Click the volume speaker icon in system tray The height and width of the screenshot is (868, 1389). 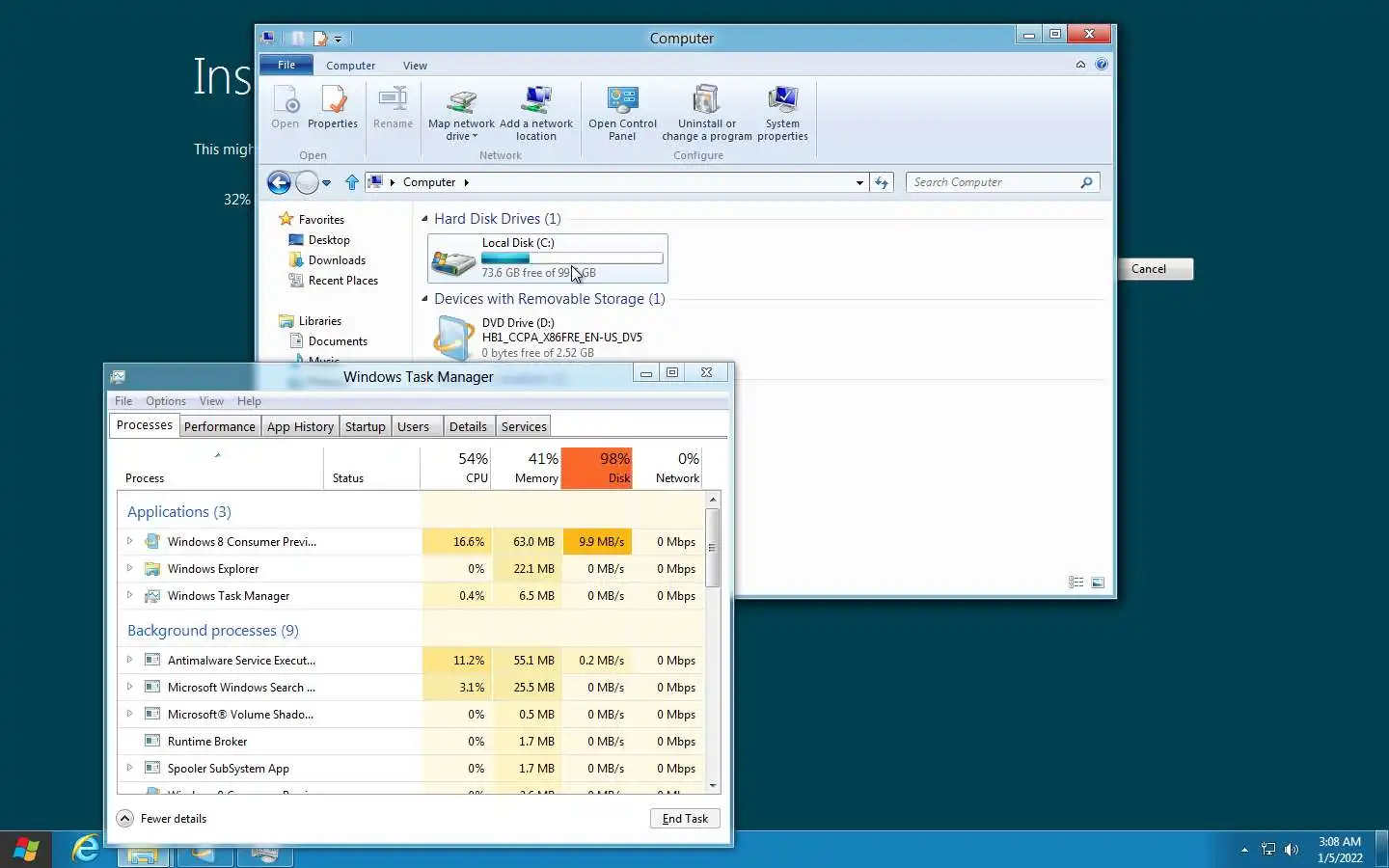1292,850
